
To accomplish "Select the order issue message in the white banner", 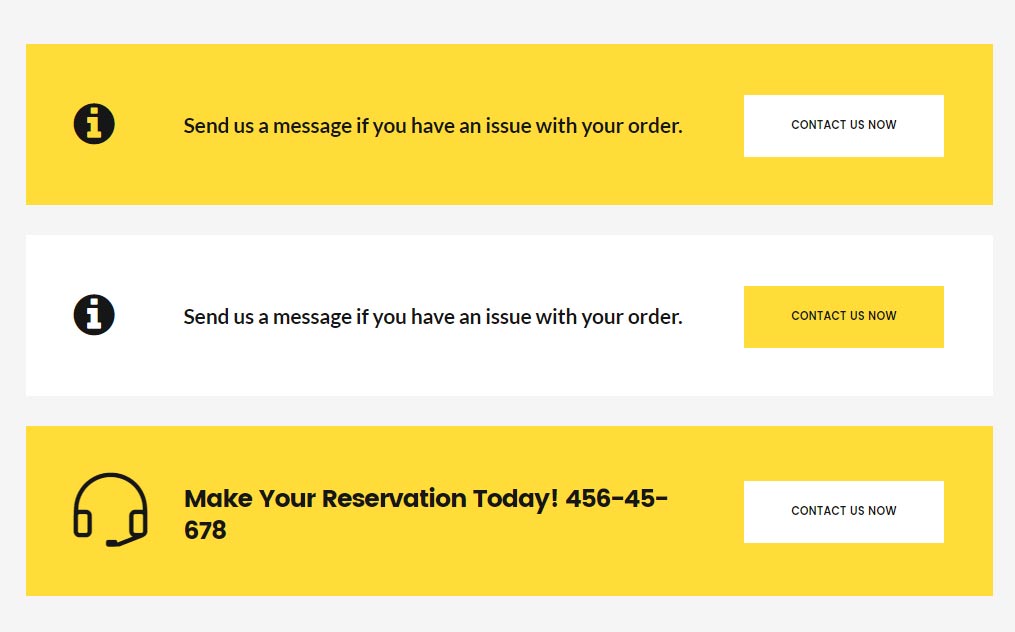I will point(433,317).
